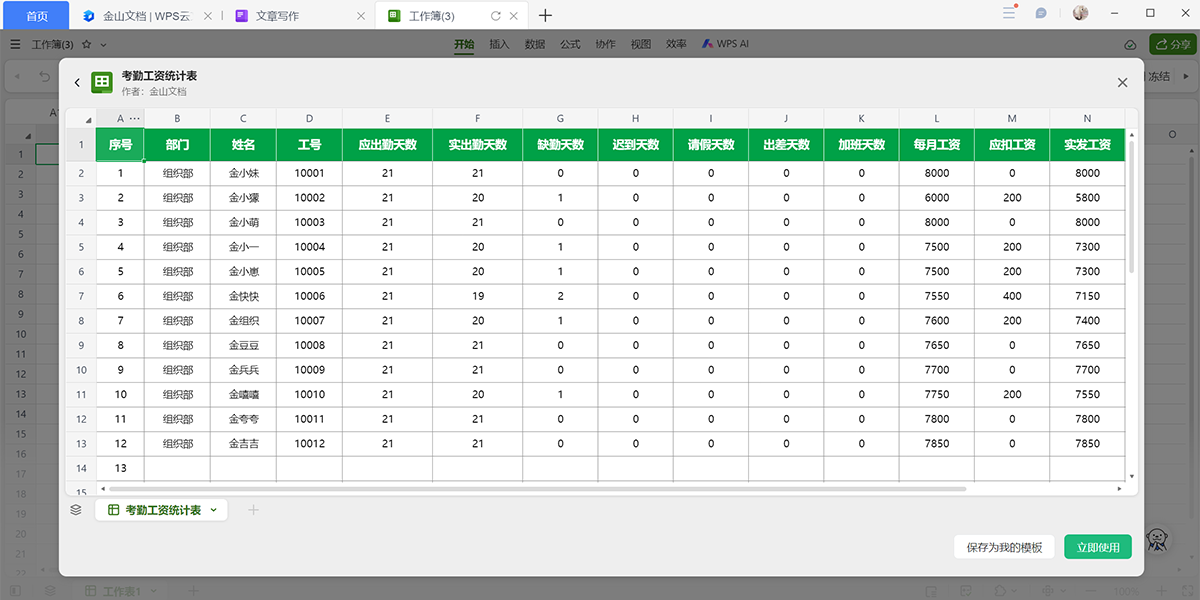
Task: Close the 考勤工资统计表 preview dialog
Action: pos(1122,83)
